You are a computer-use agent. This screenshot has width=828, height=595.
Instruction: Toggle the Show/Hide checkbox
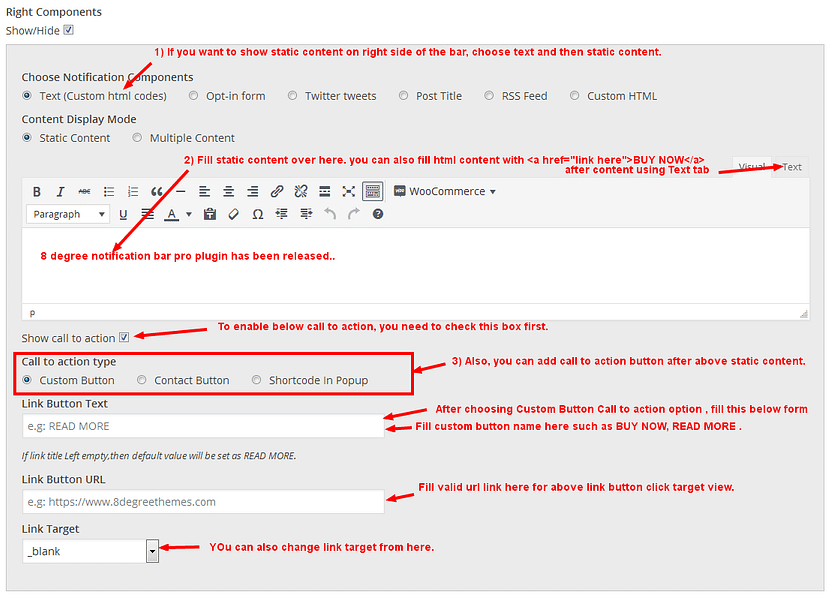[69, 30]
